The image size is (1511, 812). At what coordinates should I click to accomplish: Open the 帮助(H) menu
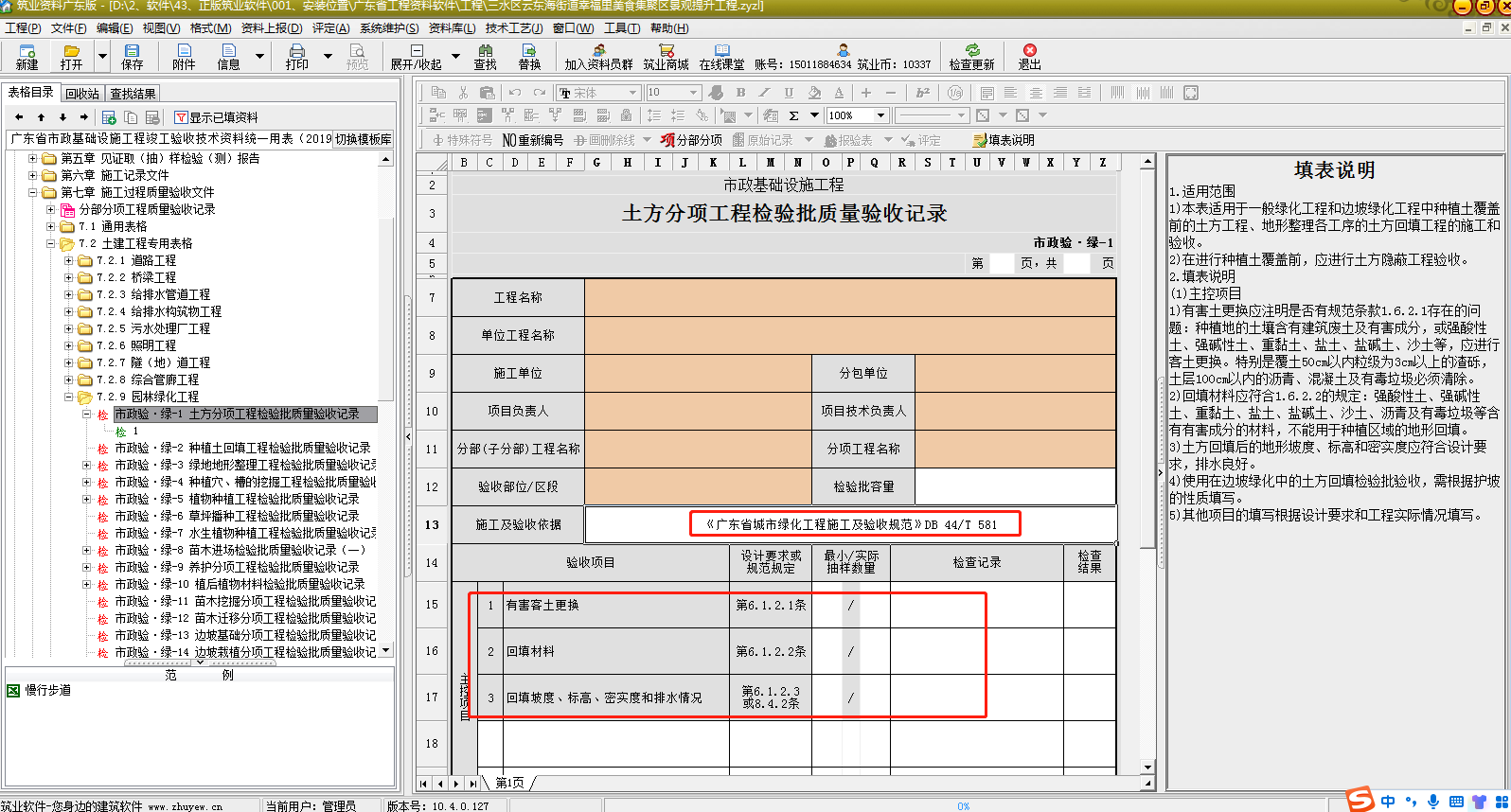pos(669,27)
